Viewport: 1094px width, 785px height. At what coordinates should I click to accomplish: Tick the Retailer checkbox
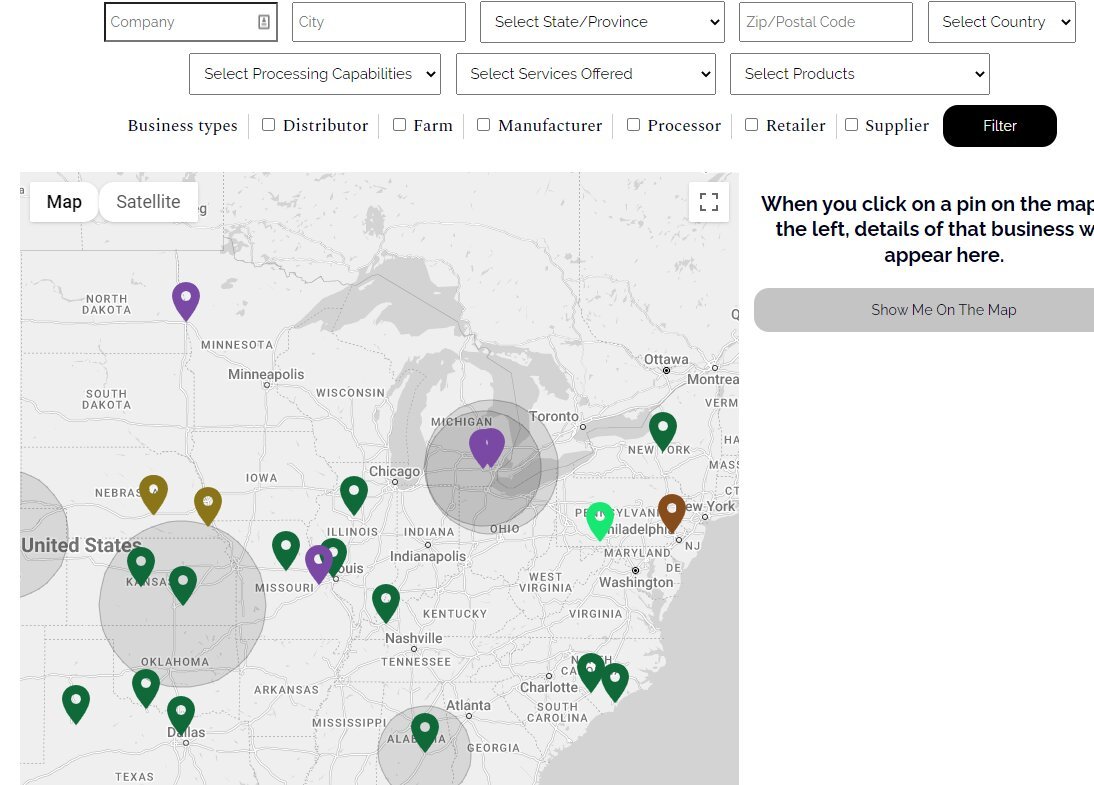pyautogui.click(x=752, y=125)
